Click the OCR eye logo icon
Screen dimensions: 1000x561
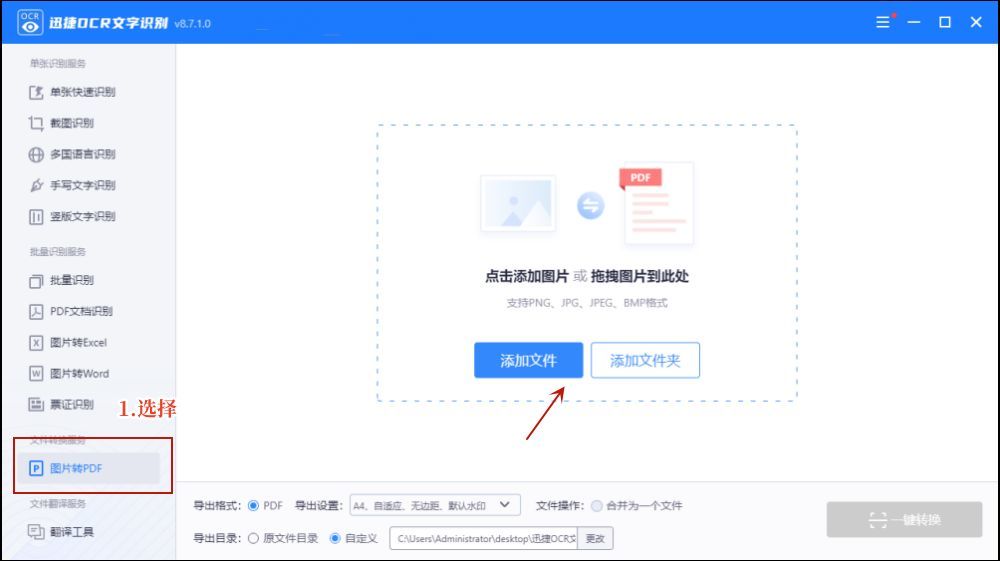[30, 22]
